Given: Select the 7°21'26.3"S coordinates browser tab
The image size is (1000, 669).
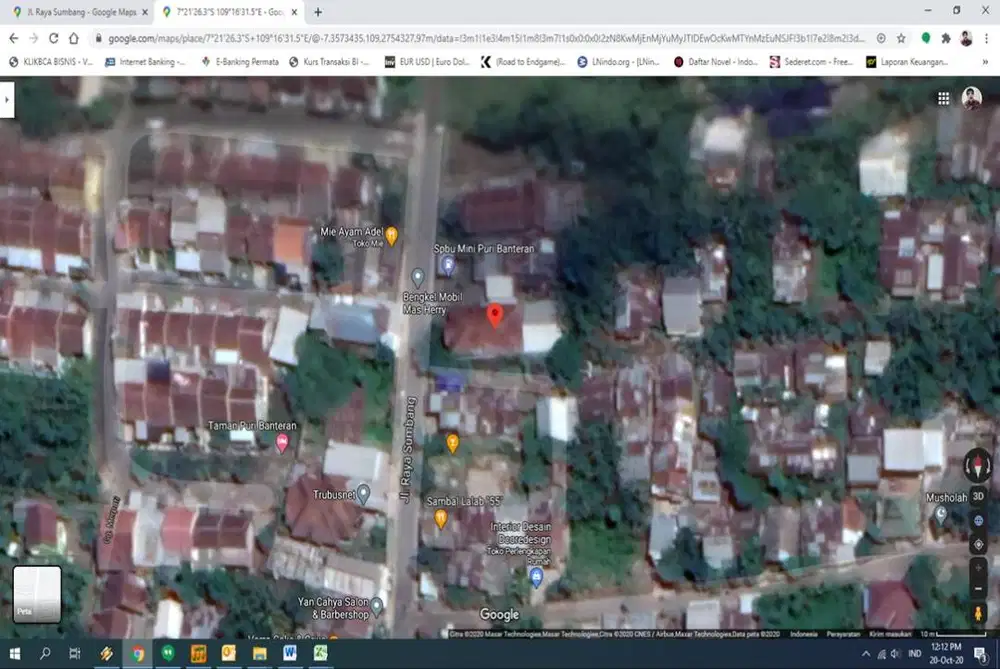Looking at the screenshot, I should tap(228, 11).
